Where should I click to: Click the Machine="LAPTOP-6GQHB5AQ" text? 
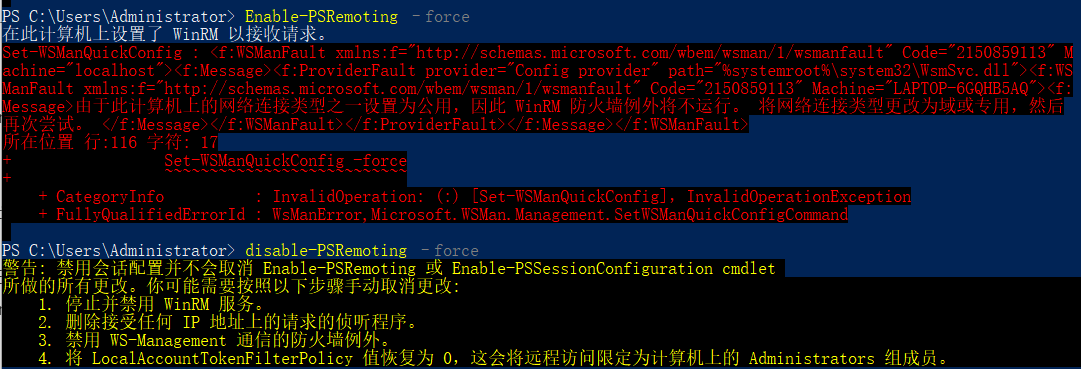tap(920, 89)
